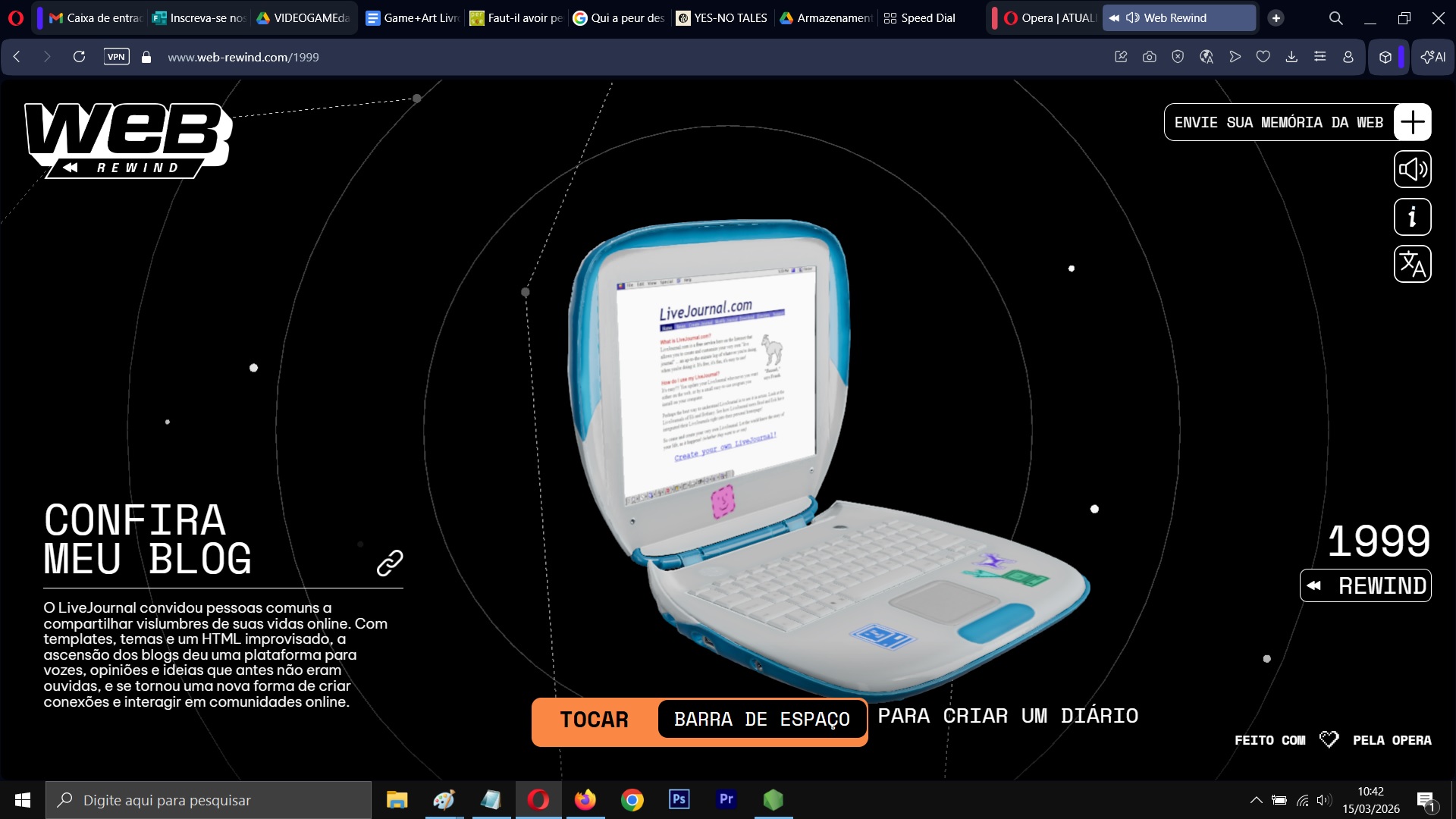Mute site sound with speaker icon
This screenshot has width=1456, height=819.
pos(1412,169)
